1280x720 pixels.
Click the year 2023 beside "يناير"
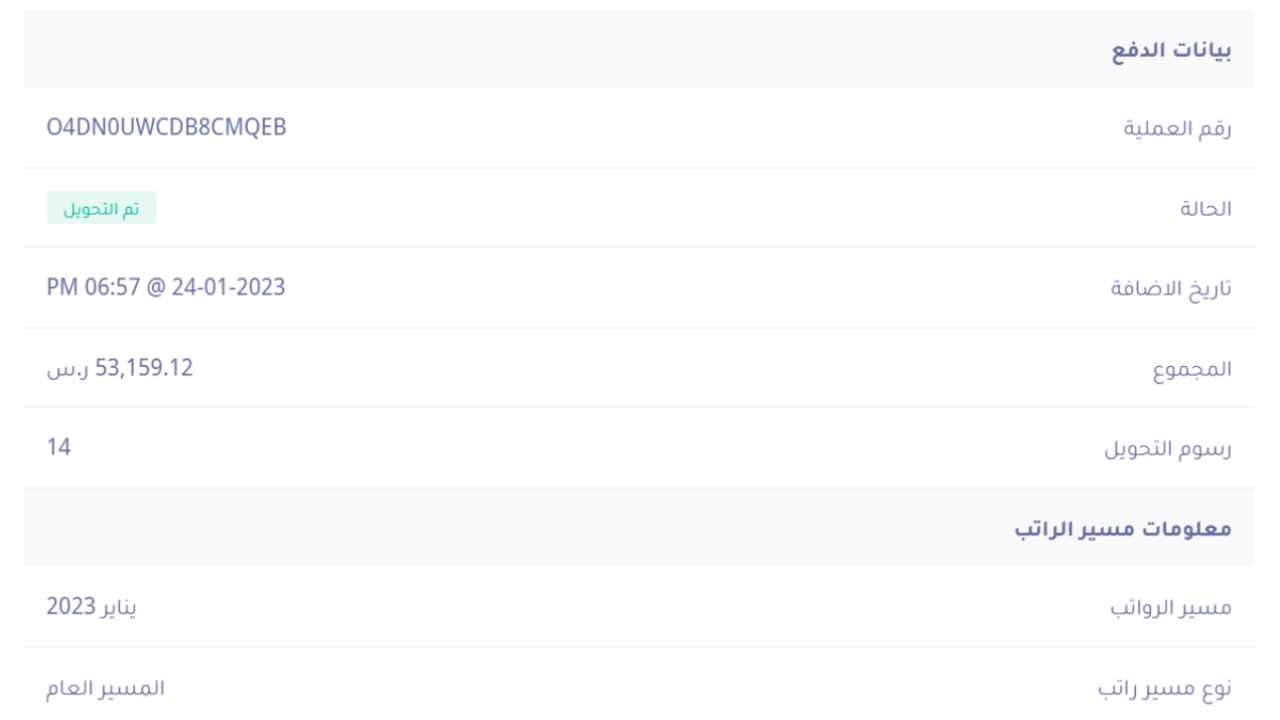click(x=71, y=607)
